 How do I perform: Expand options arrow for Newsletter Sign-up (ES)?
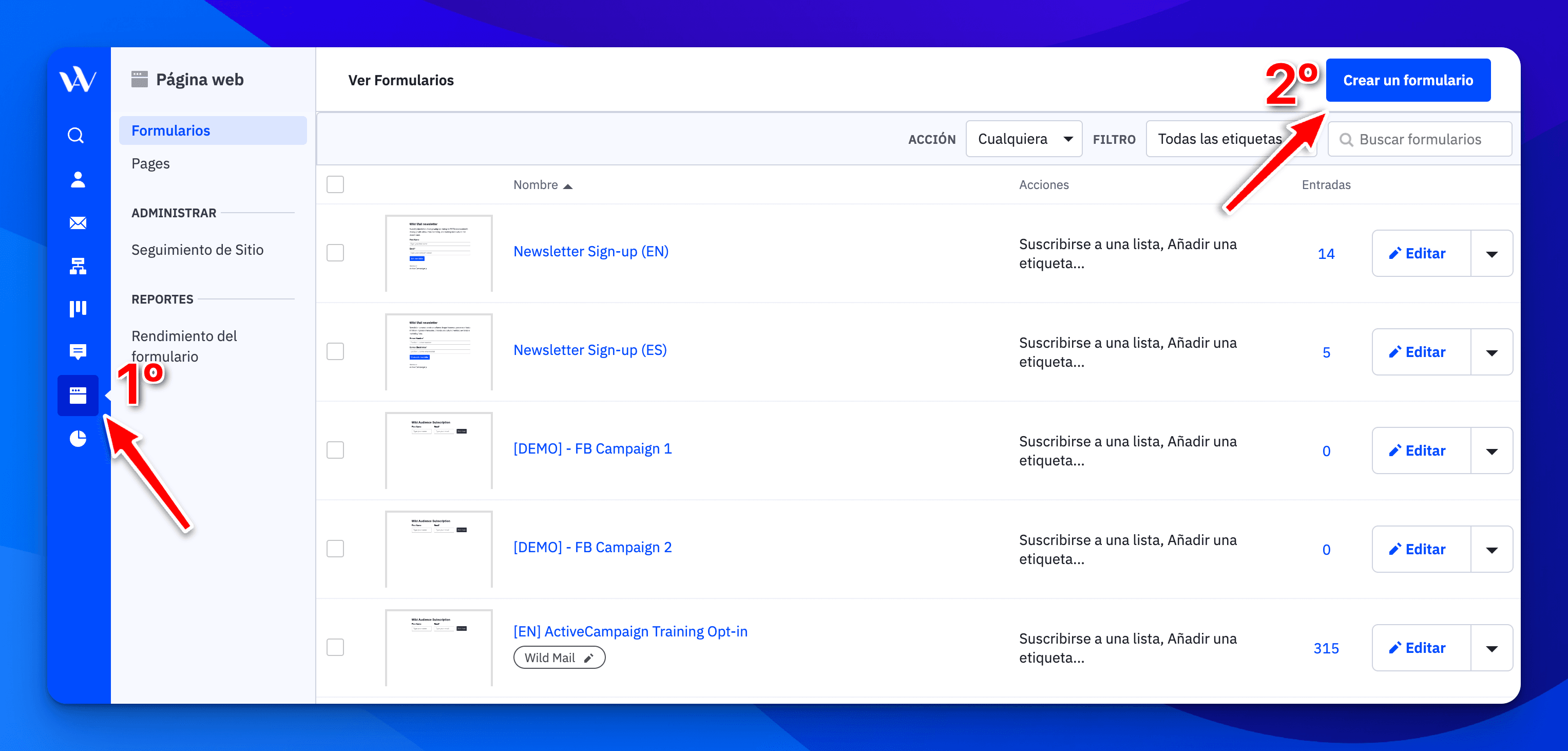tap(1492, 352)
